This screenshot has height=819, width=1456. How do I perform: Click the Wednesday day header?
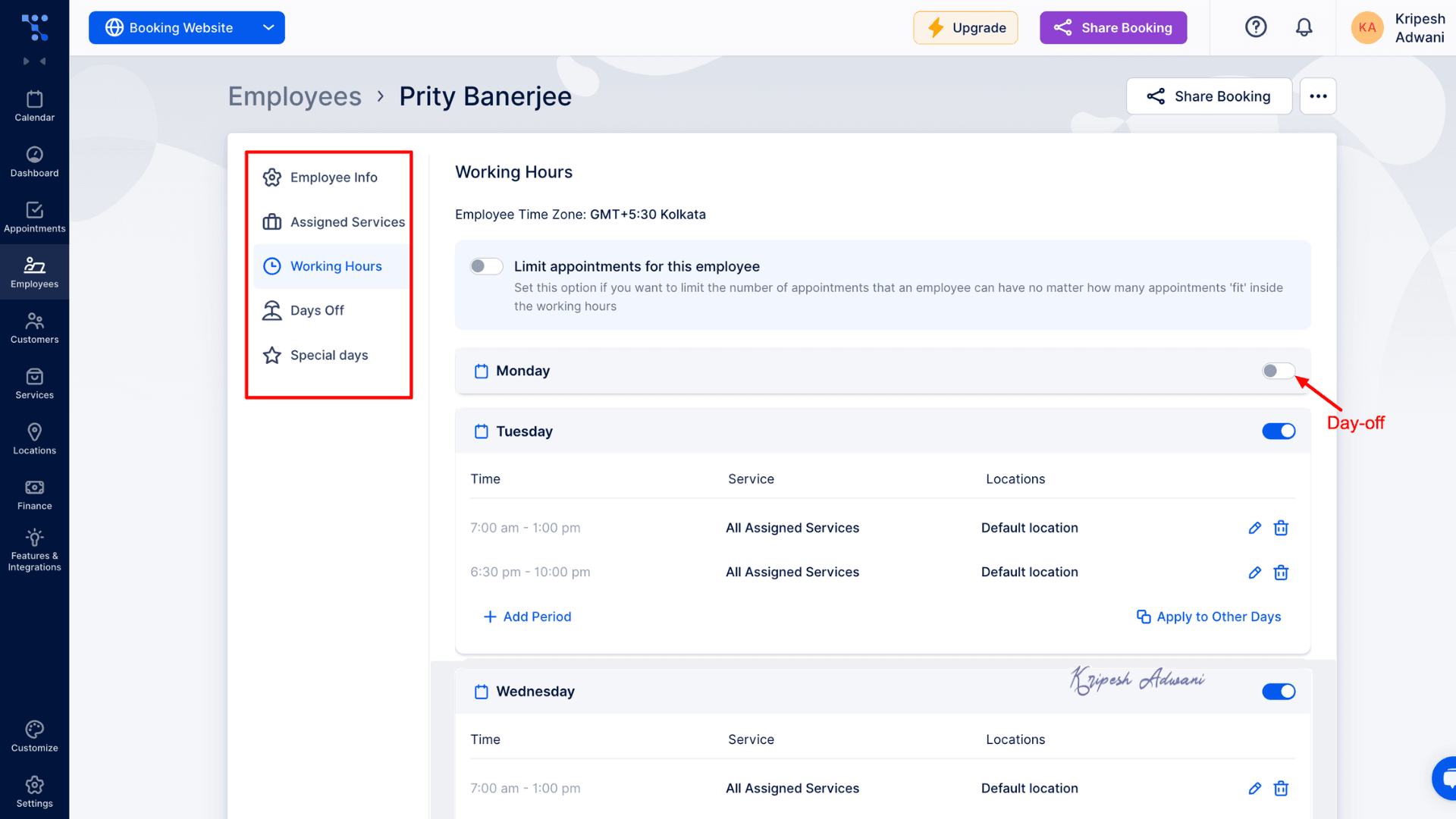coord(883,692)
